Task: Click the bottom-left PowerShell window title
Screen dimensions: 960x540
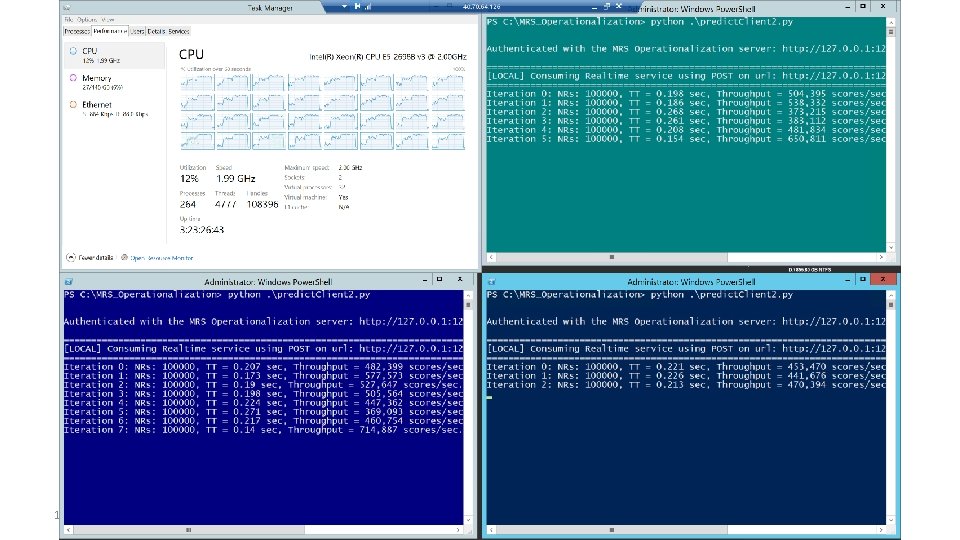Action: click(x=268, y=282)
